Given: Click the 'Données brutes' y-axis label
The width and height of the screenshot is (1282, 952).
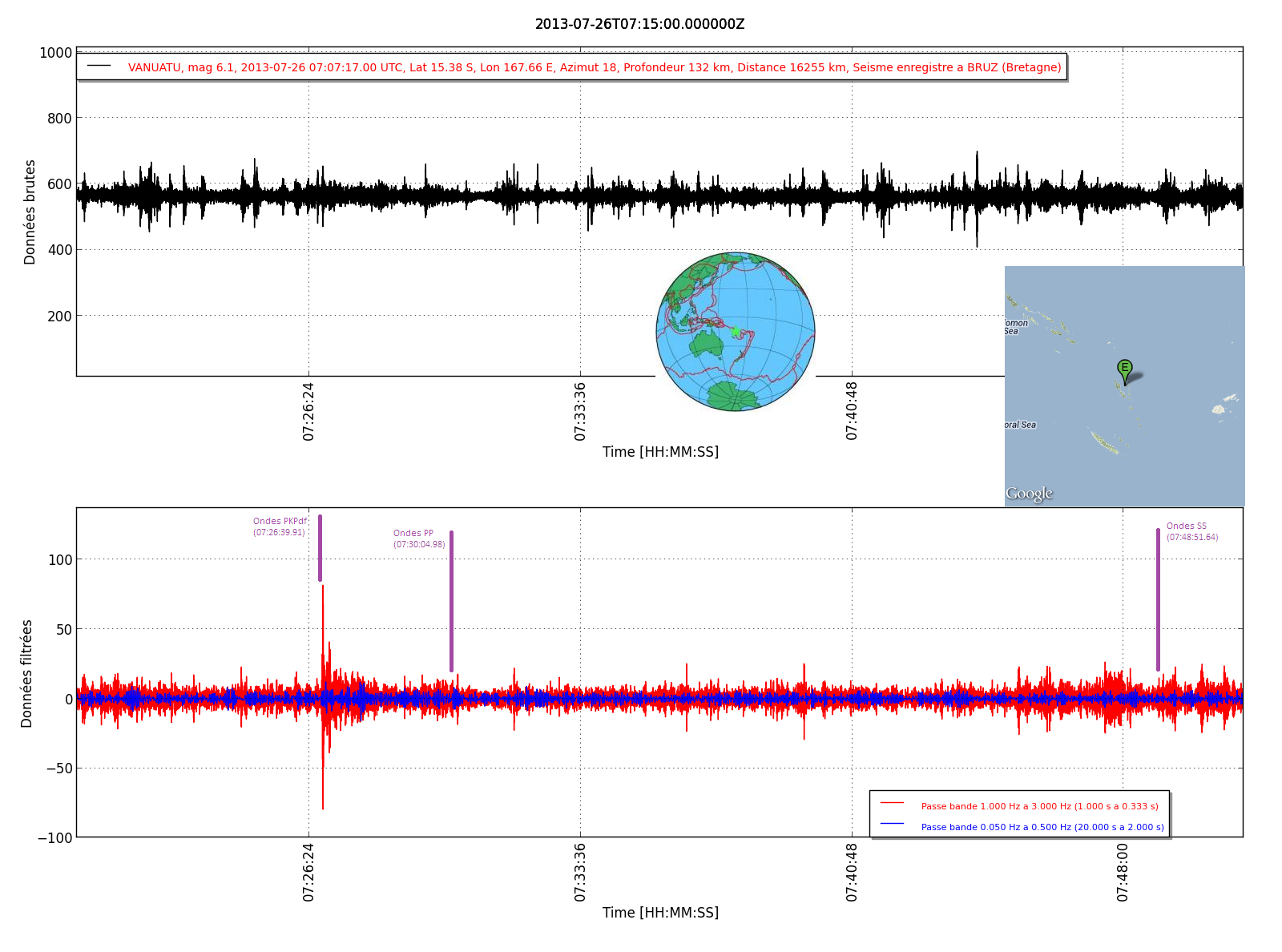Looking at the screenshot, I should 30,212.
